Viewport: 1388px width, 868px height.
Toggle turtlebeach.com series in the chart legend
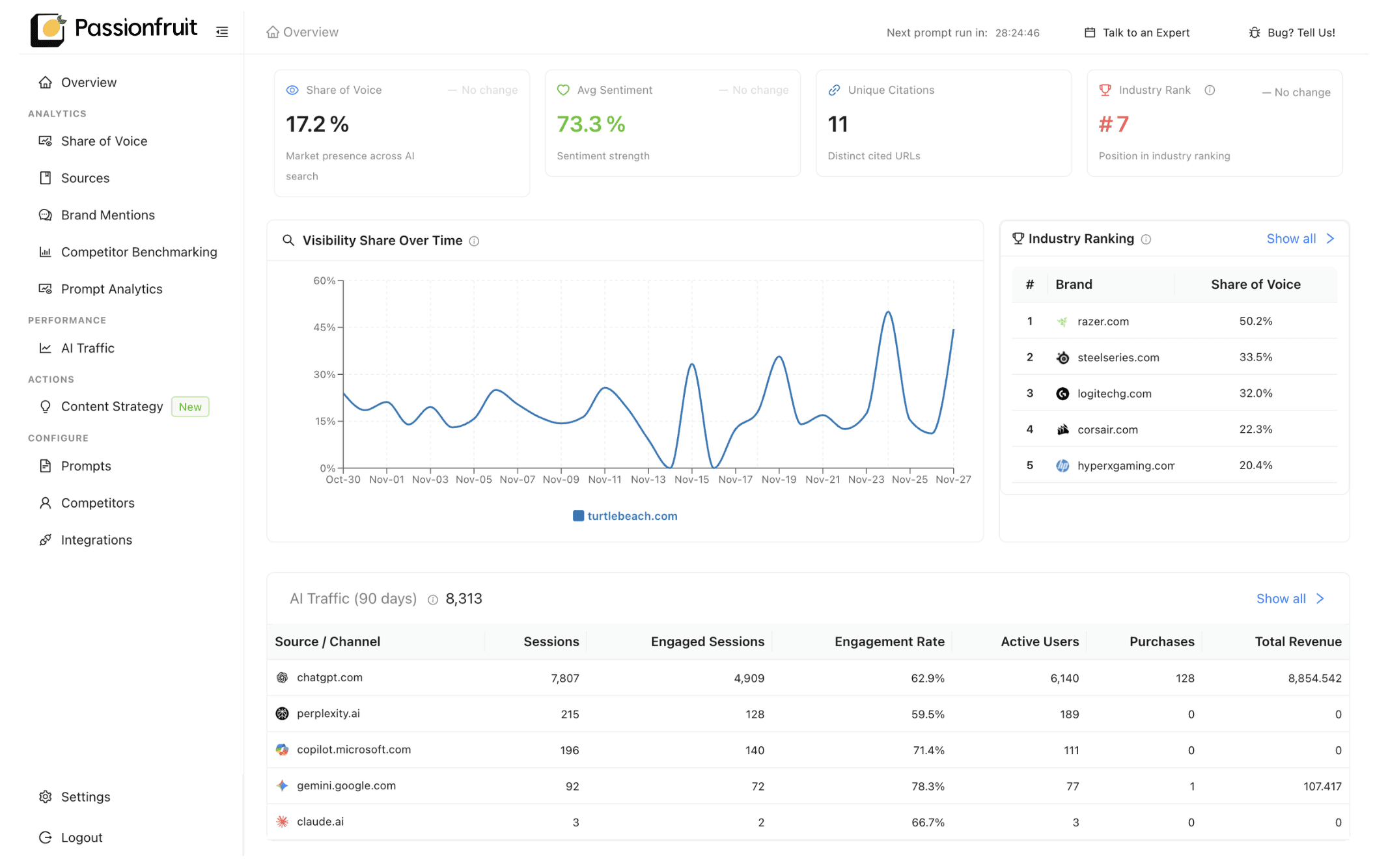[624, 515]
